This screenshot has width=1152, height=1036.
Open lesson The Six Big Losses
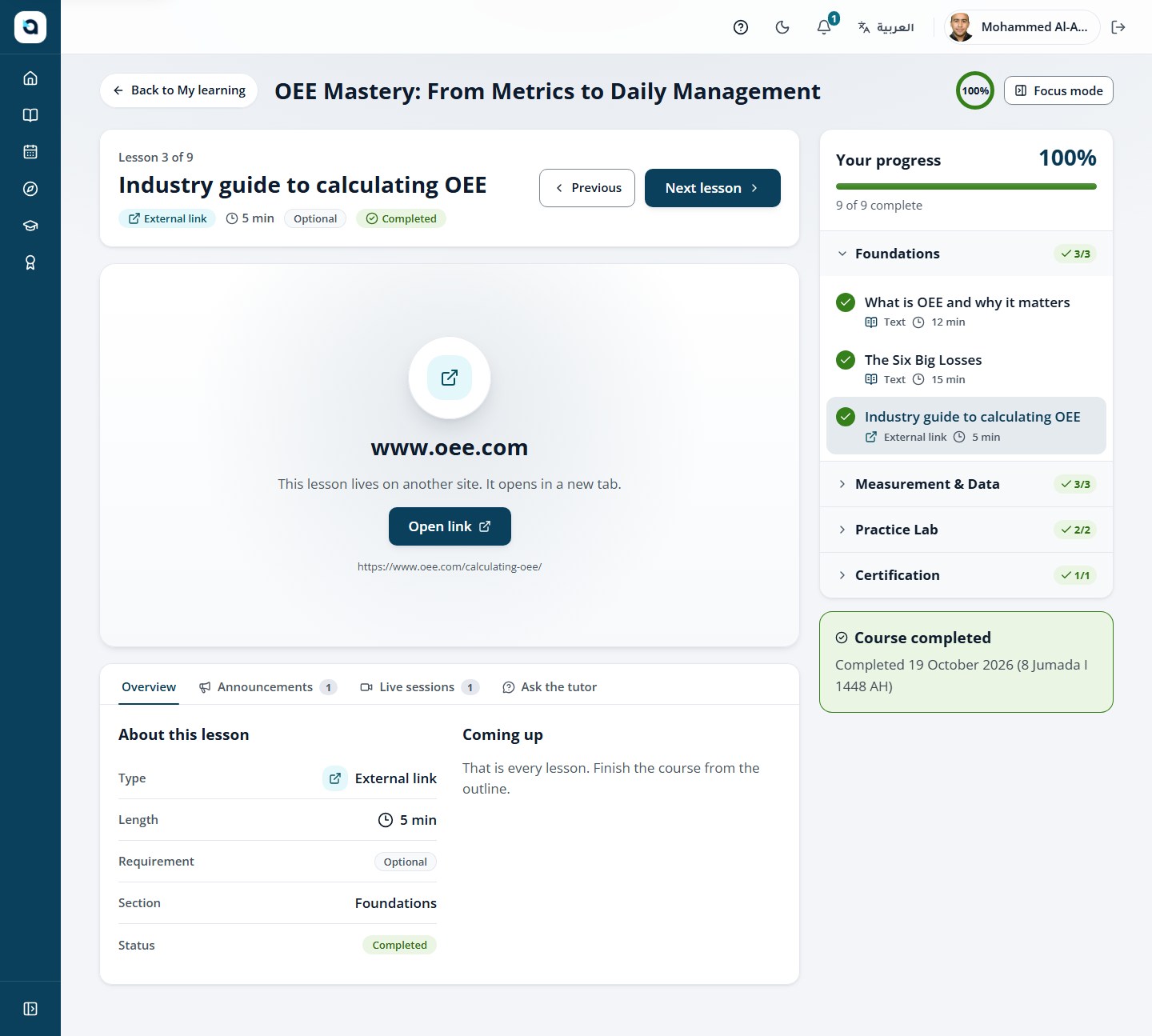[966, 369]
